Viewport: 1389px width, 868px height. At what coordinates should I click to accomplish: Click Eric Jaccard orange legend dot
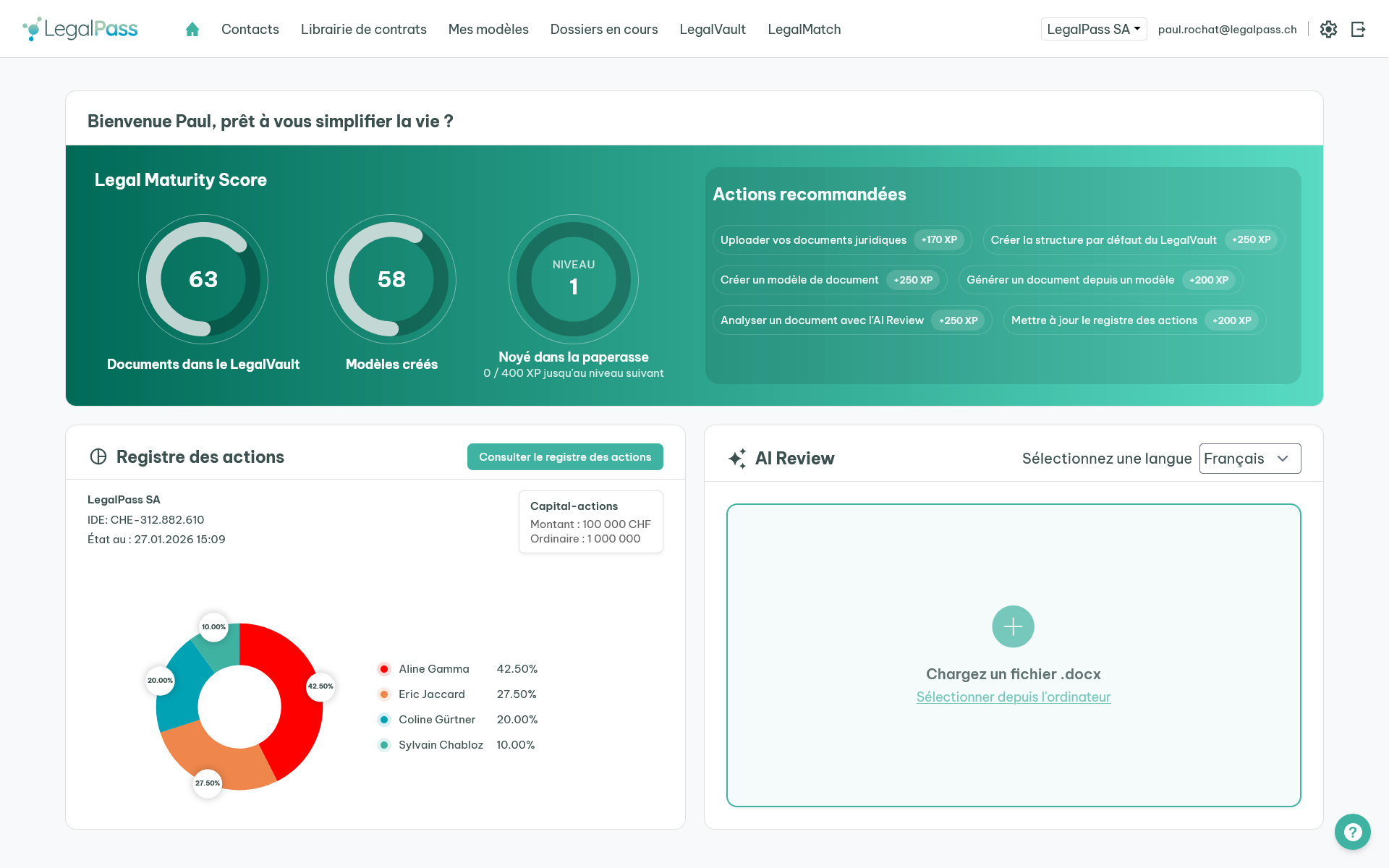384,694
